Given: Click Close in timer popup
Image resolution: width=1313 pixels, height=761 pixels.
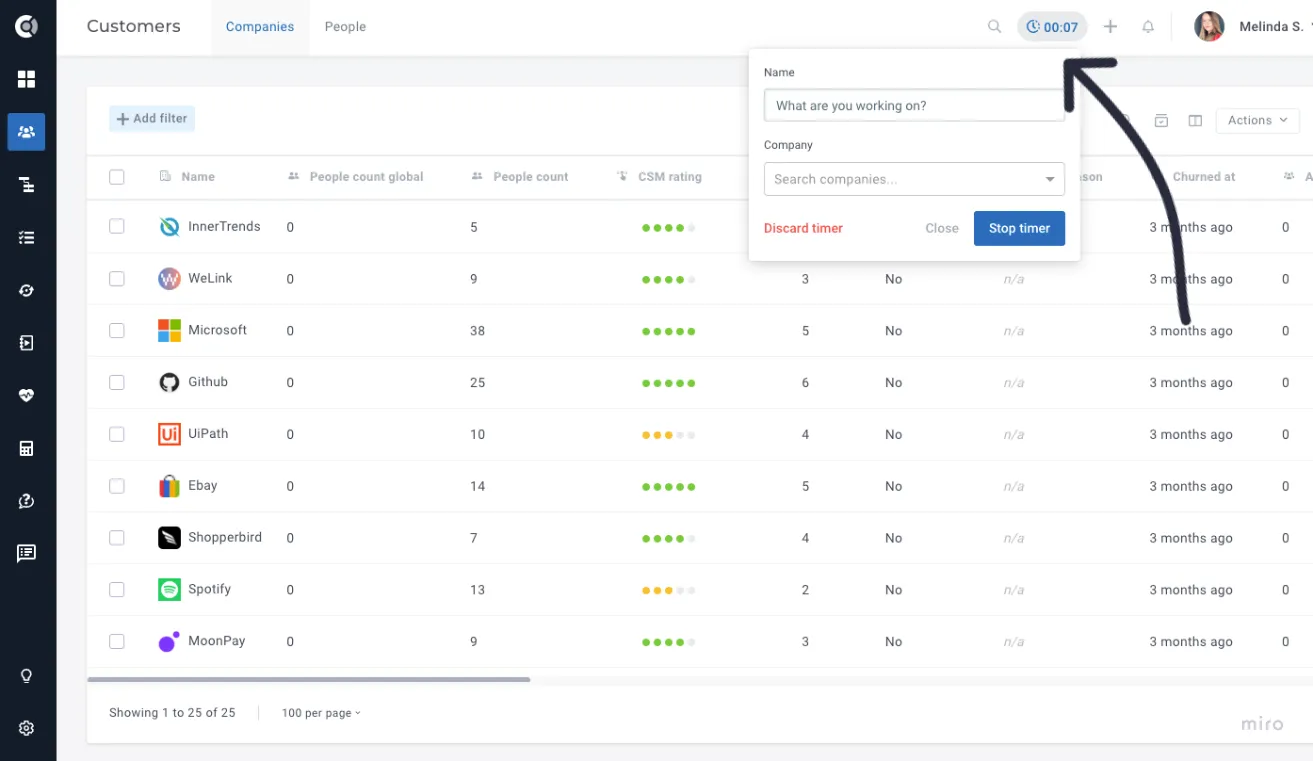Looking at the screenshot, I should pos(942,228).
